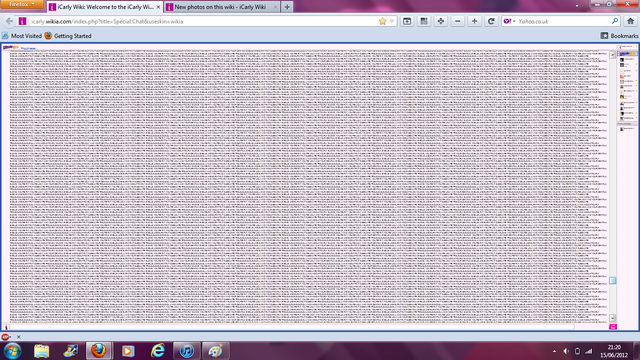
Task: Show hidden system tray icons
Action: [554, 351]
